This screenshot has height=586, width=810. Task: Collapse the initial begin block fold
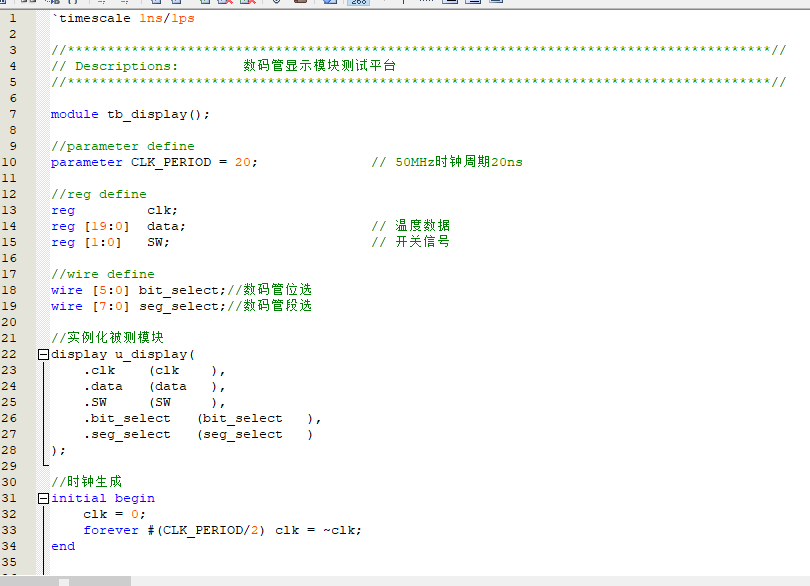43,498
